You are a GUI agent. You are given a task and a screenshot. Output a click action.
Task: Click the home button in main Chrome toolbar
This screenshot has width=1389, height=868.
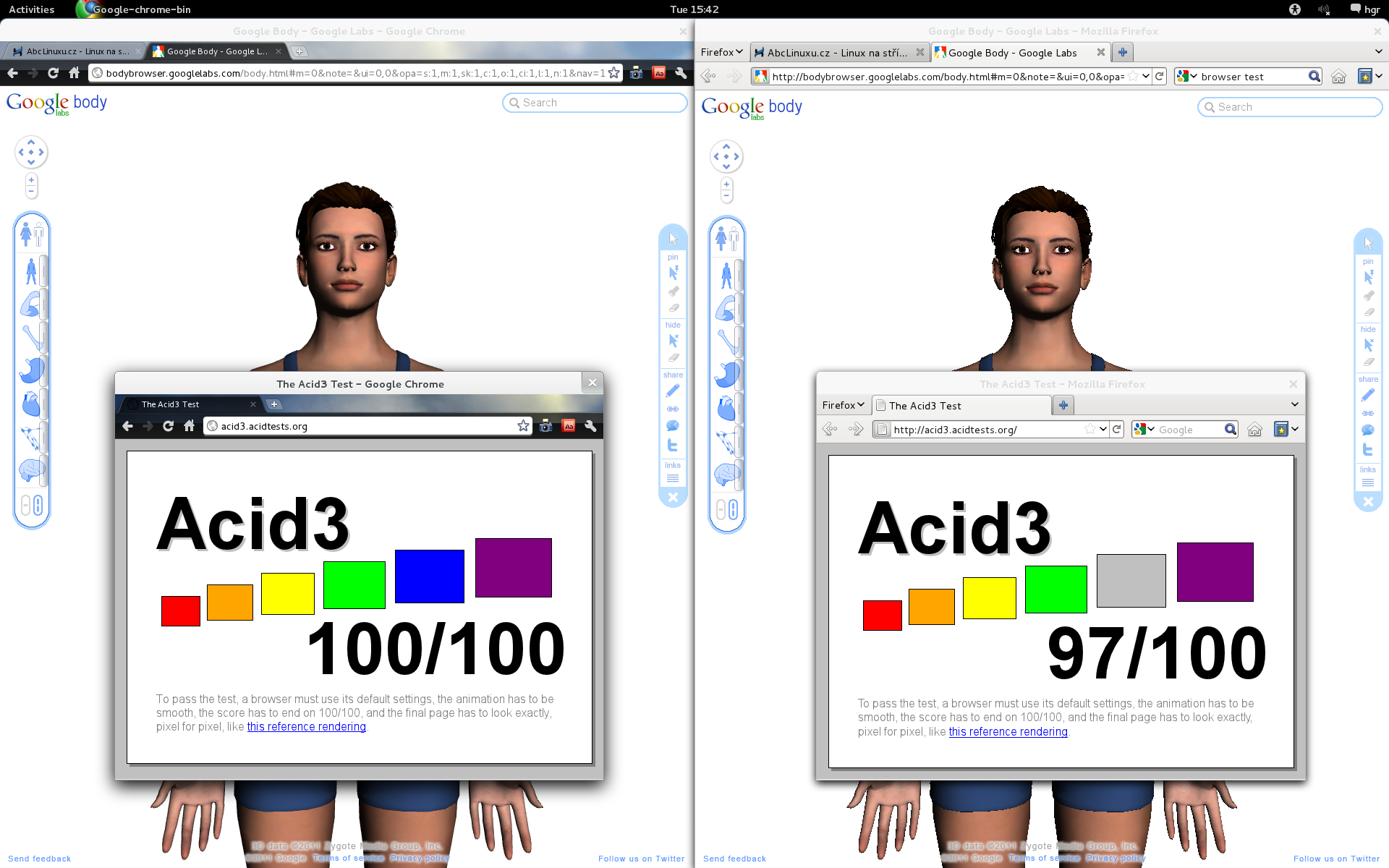(x=74, y=73)
